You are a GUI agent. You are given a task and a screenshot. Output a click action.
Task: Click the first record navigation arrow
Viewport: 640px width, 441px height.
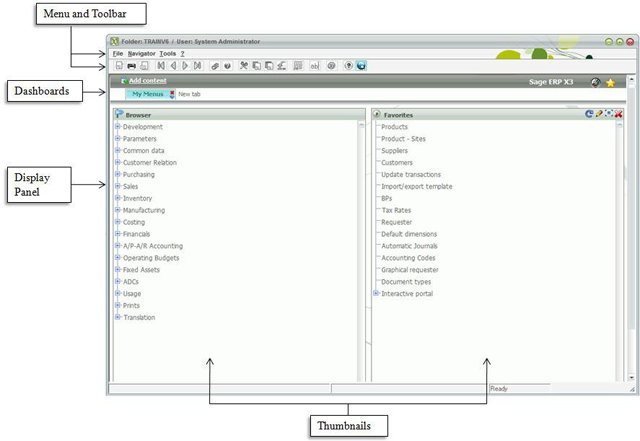[x=162, y=65]
